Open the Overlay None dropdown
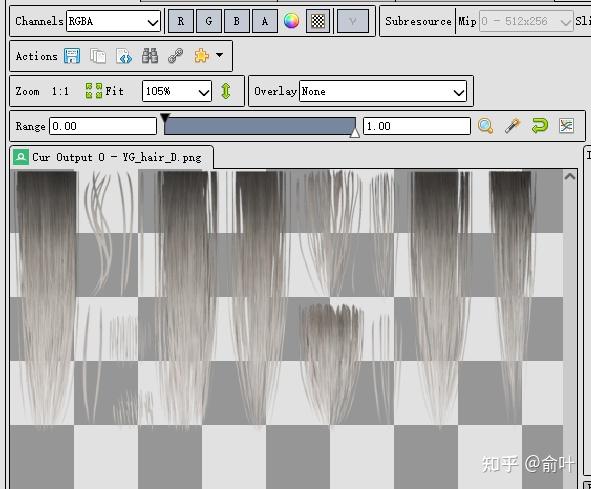This screenshot has height=489, width=591. pyautogui.click(x=383, y=91)
